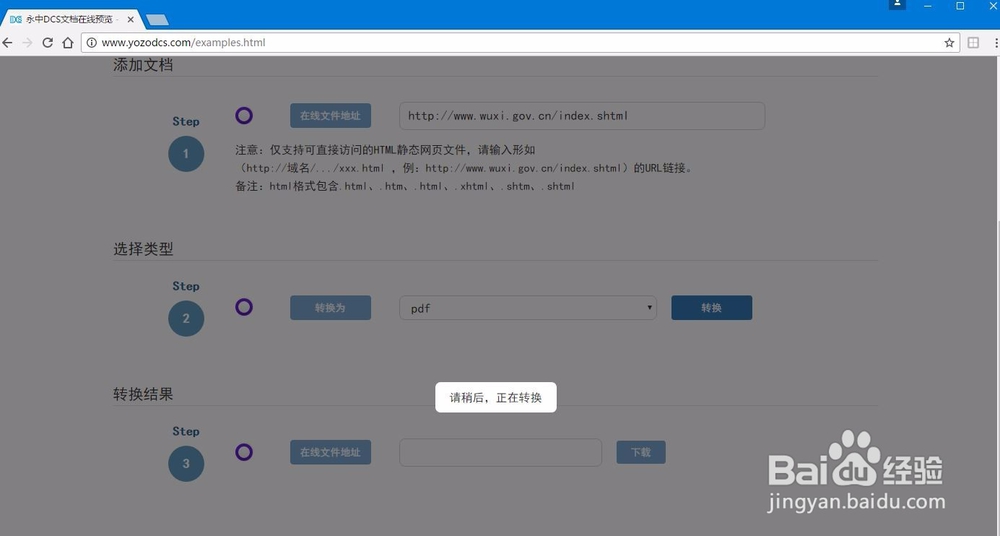Click the 在线文件地址 button in Step 3
This screenshot has height=536, width=1000.
tap(330, 452)
